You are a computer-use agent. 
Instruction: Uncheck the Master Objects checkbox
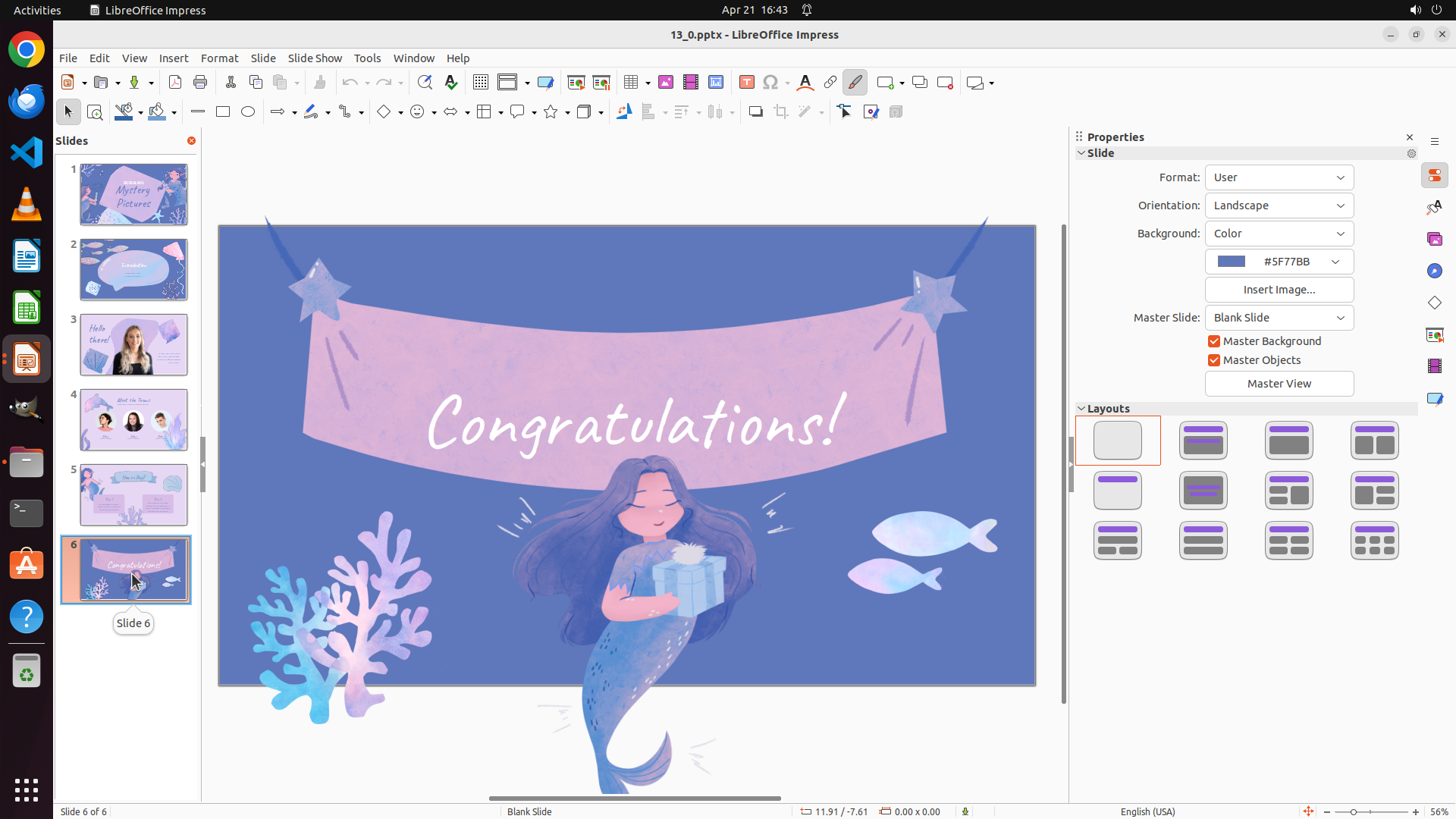click(1214, 360)
